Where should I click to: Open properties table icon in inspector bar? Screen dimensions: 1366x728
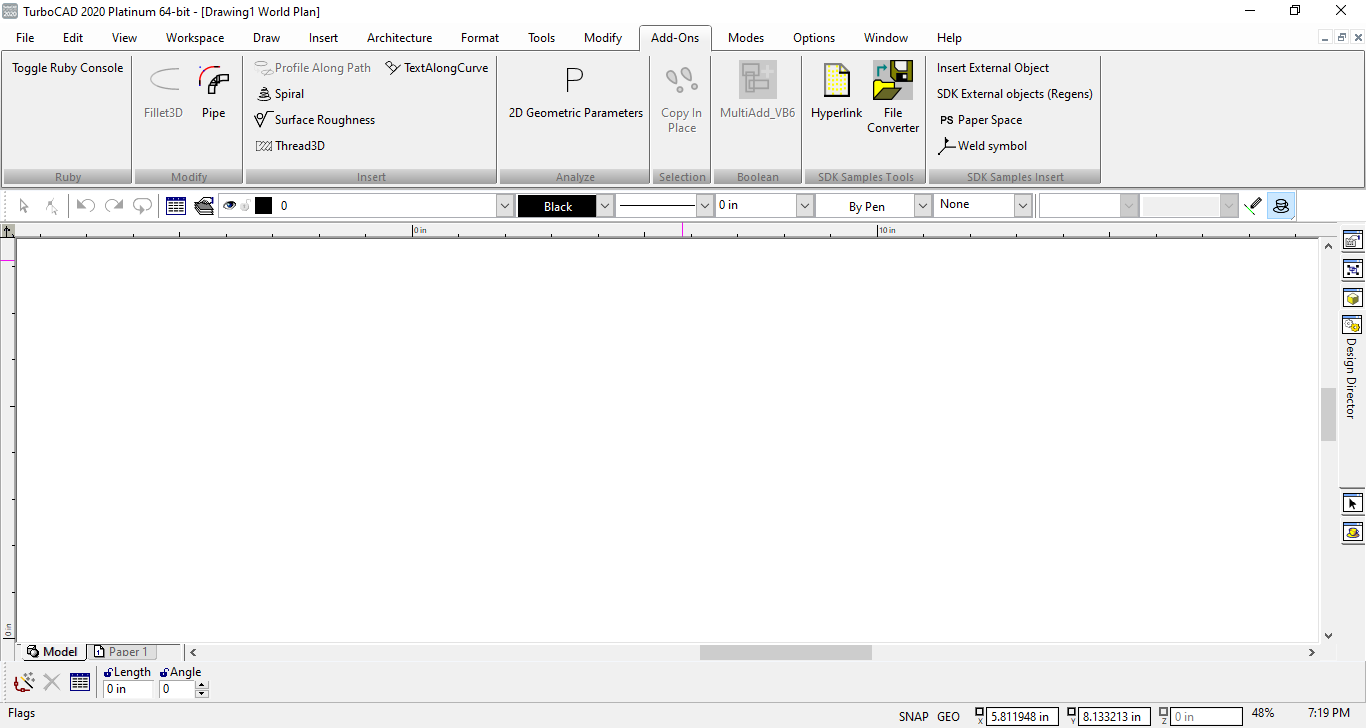coord(80,682)
